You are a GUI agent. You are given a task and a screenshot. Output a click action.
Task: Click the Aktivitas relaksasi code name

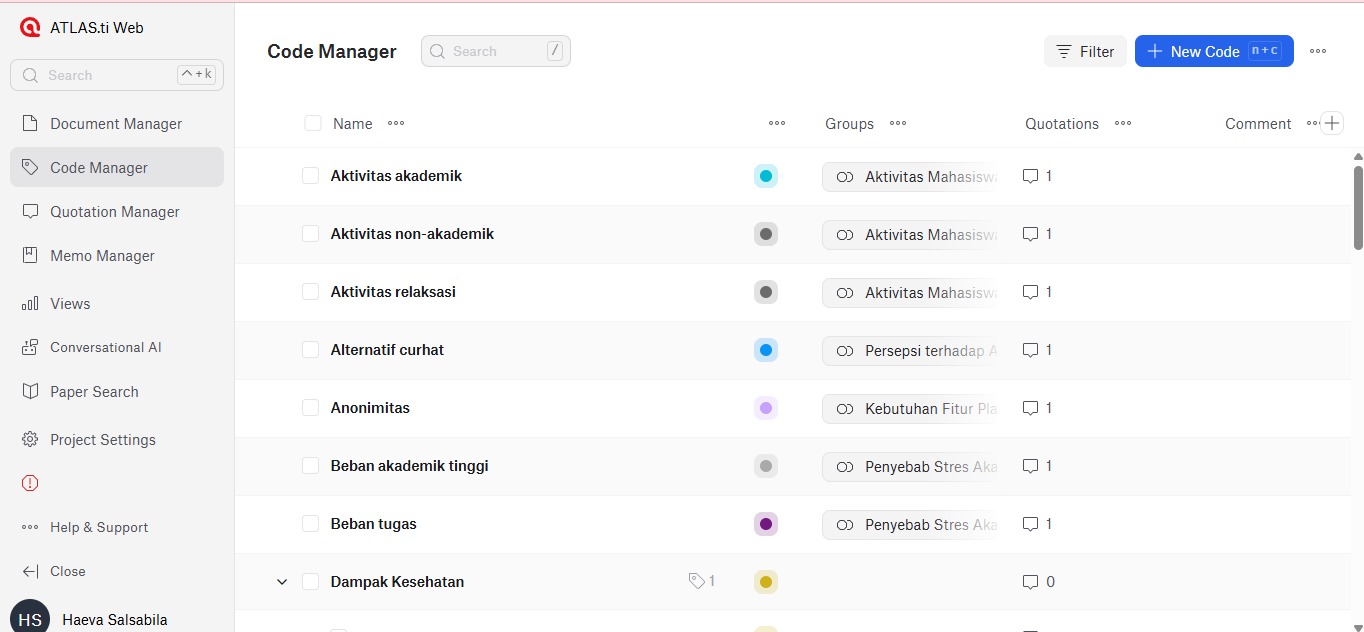pos(393,292)
